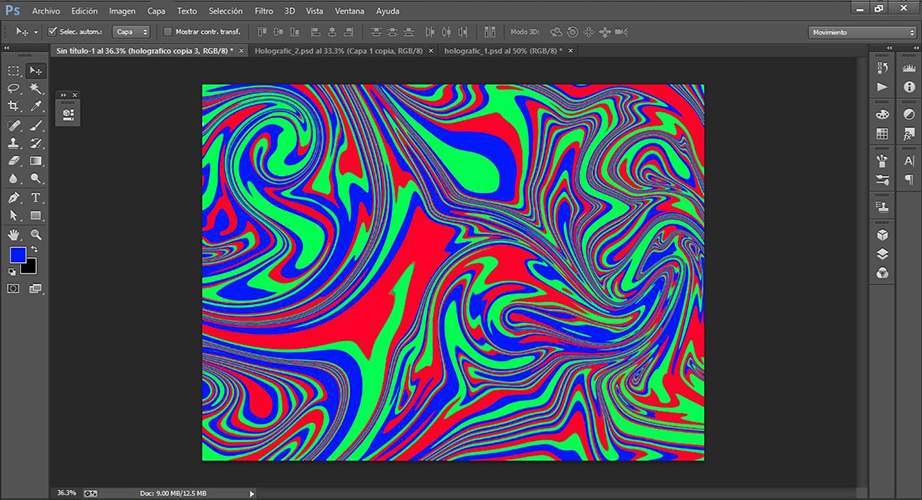
Task: Open the Info panel icon
Action: click(x=909, y=87)
